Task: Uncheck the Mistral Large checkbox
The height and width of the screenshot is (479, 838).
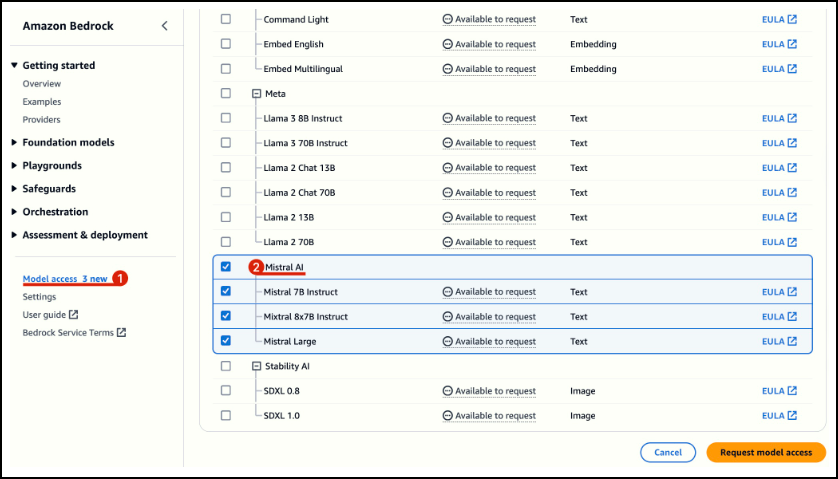Action: [226, 341]
